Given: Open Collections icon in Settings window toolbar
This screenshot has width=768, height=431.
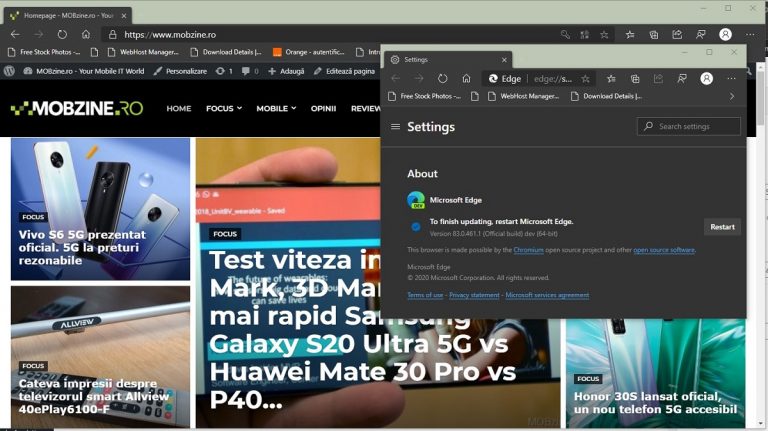Looking at the screenshot, I should (635, 78).
